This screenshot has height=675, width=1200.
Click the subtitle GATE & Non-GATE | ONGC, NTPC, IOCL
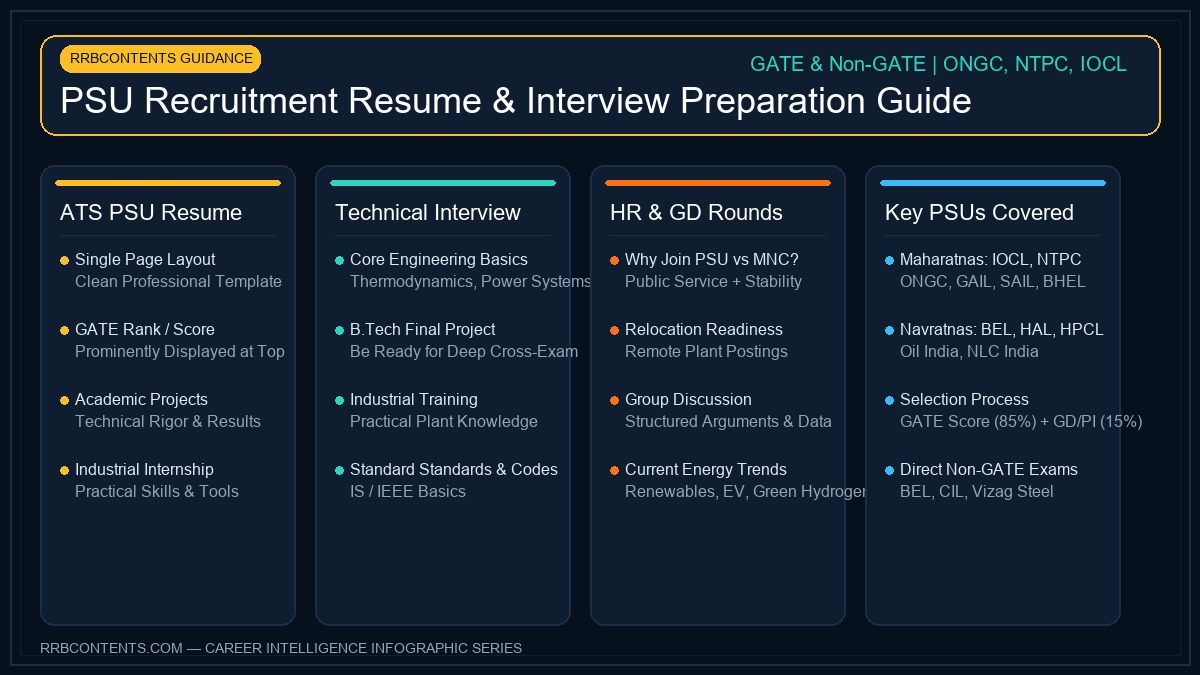938,64
